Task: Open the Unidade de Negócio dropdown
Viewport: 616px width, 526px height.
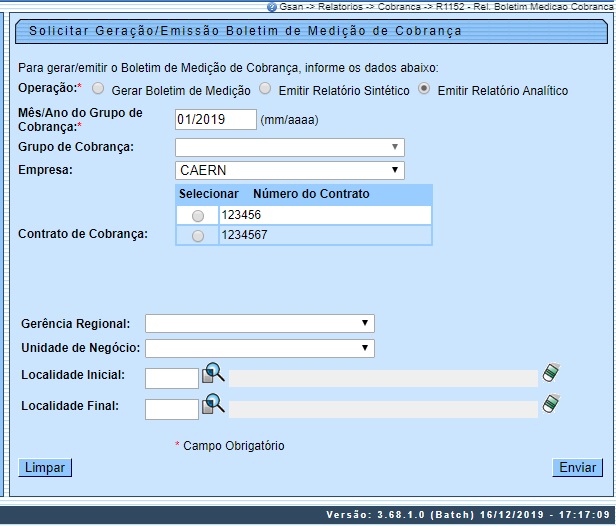Action: click(x=259, y=348)
